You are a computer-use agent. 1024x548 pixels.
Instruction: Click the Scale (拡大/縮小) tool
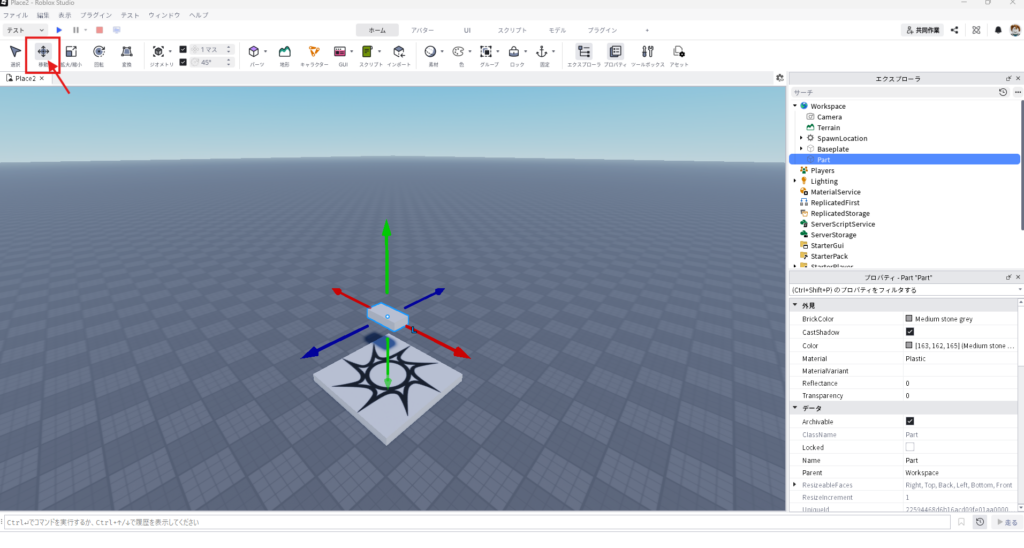[71, 52]
